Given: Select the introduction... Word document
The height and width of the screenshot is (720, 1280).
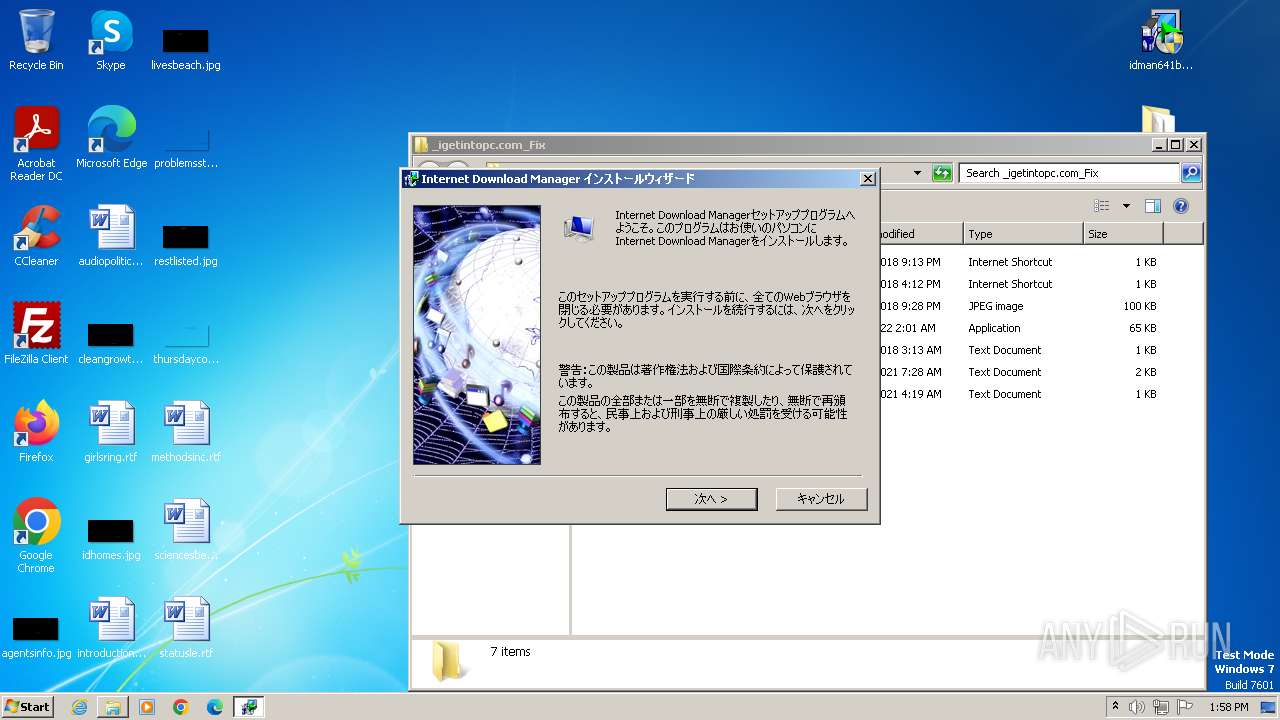Looking at the screenshot, I should 111,628.
